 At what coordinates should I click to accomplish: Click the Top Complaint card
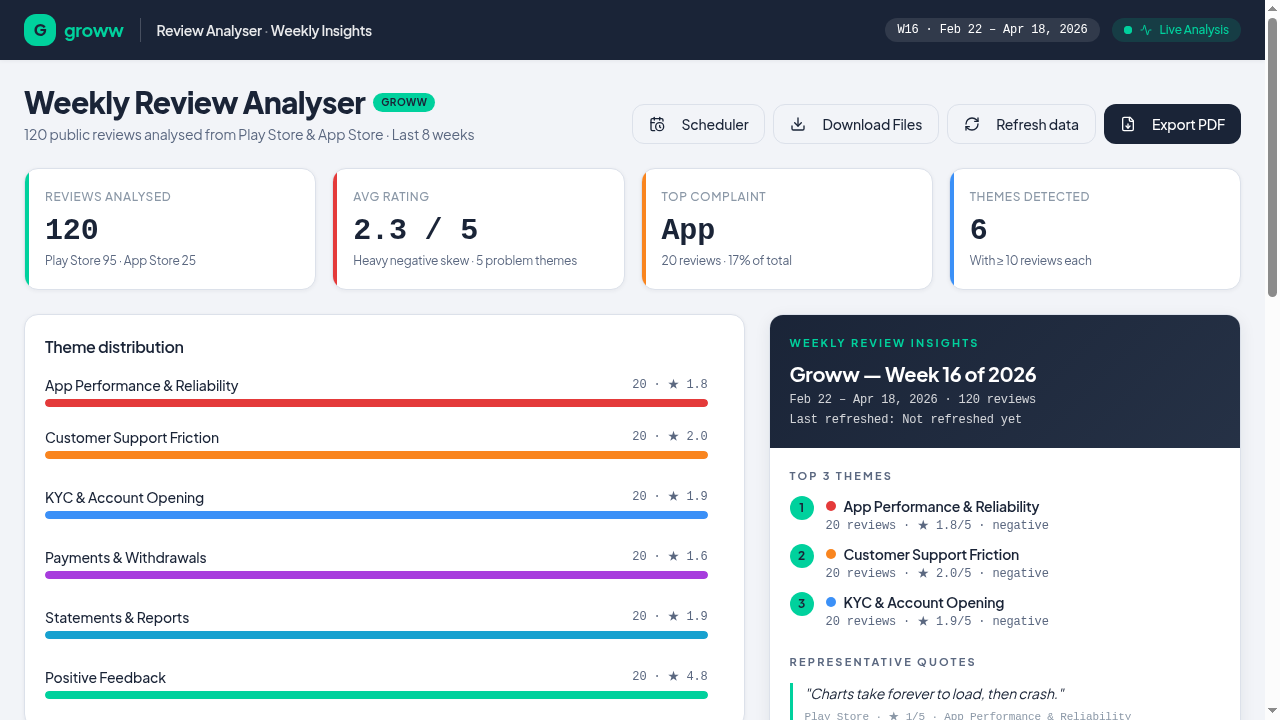pyautogui.click(x=787, y=229)
